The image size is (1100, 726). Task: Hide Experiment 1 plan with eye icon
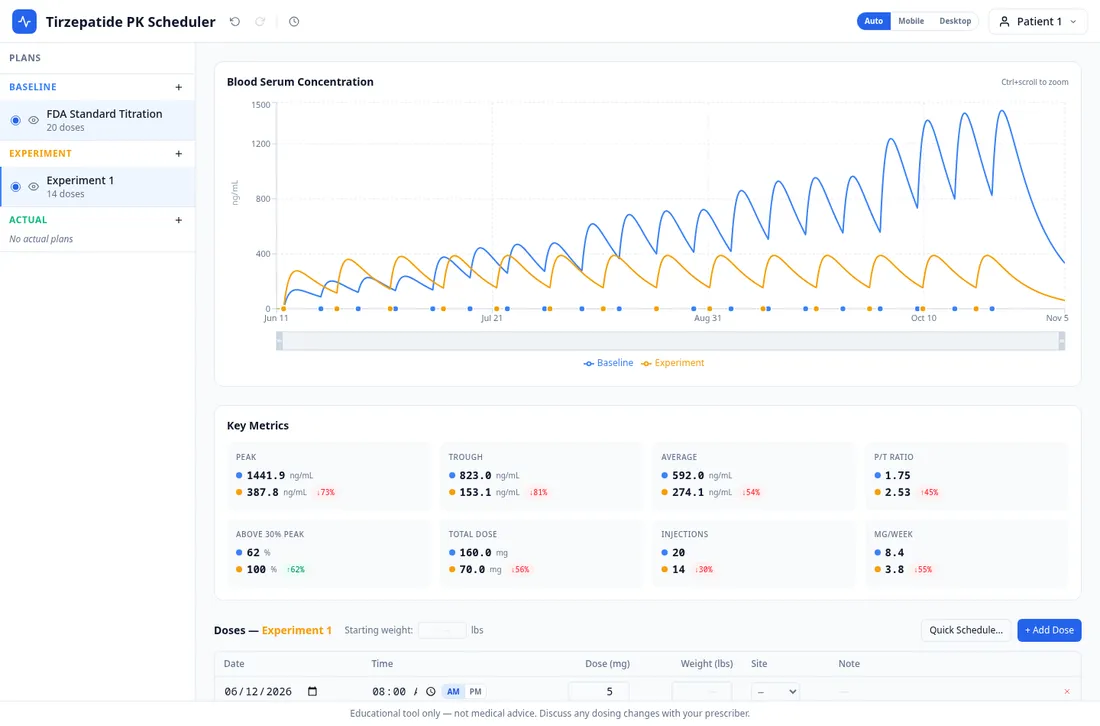[x=34, y=187]
